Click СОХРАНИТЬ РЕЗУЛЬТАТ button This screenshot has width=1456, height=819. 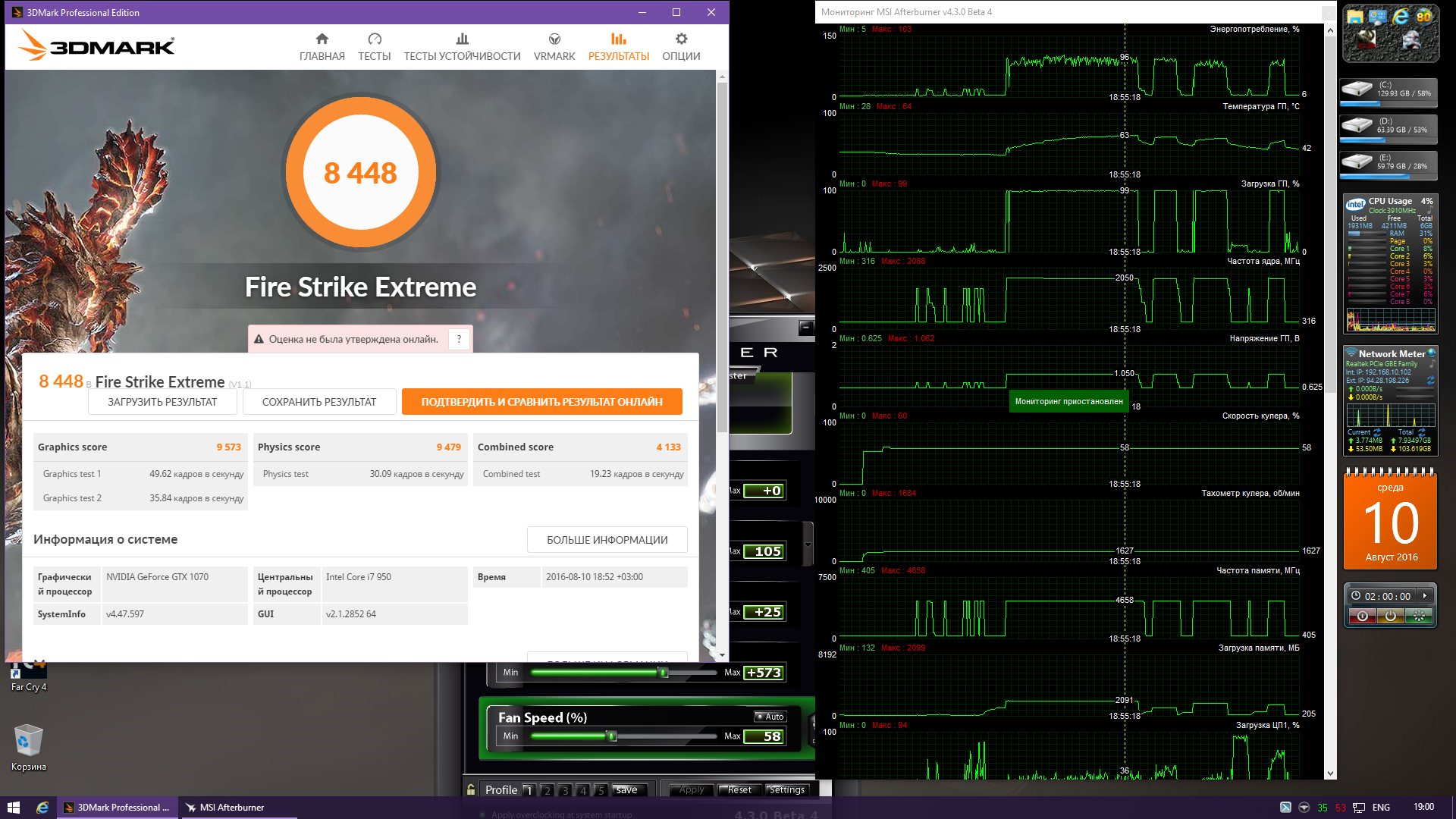click(319, 402)
